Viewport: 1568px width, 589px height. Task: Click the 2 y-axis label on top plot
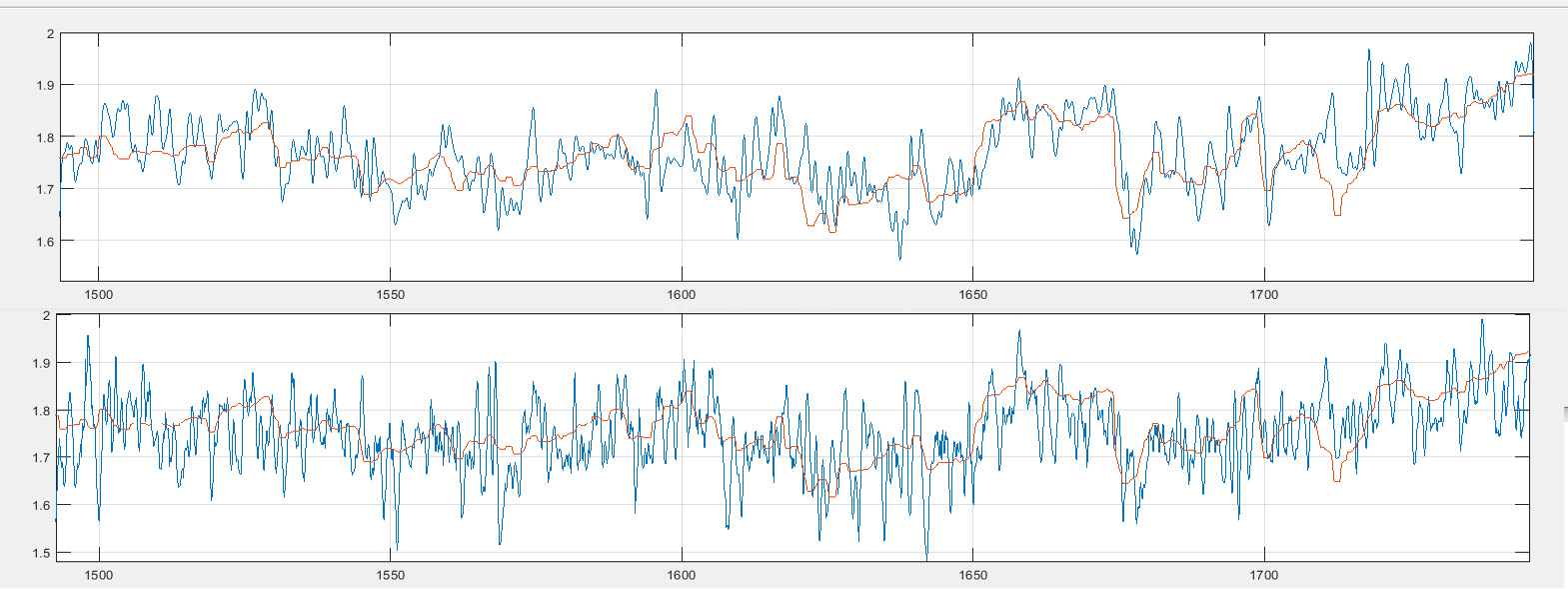coord(50,34)
